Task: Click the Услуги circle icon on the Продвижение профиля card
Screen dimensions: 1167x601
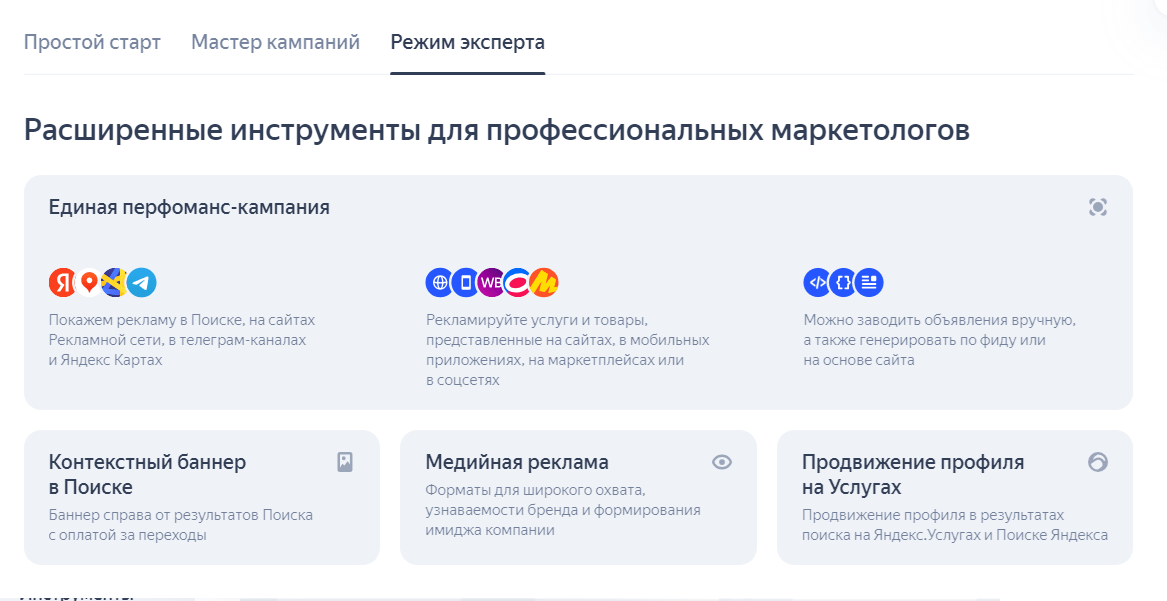Action: pyautogui.click(x=1098, y=462)
